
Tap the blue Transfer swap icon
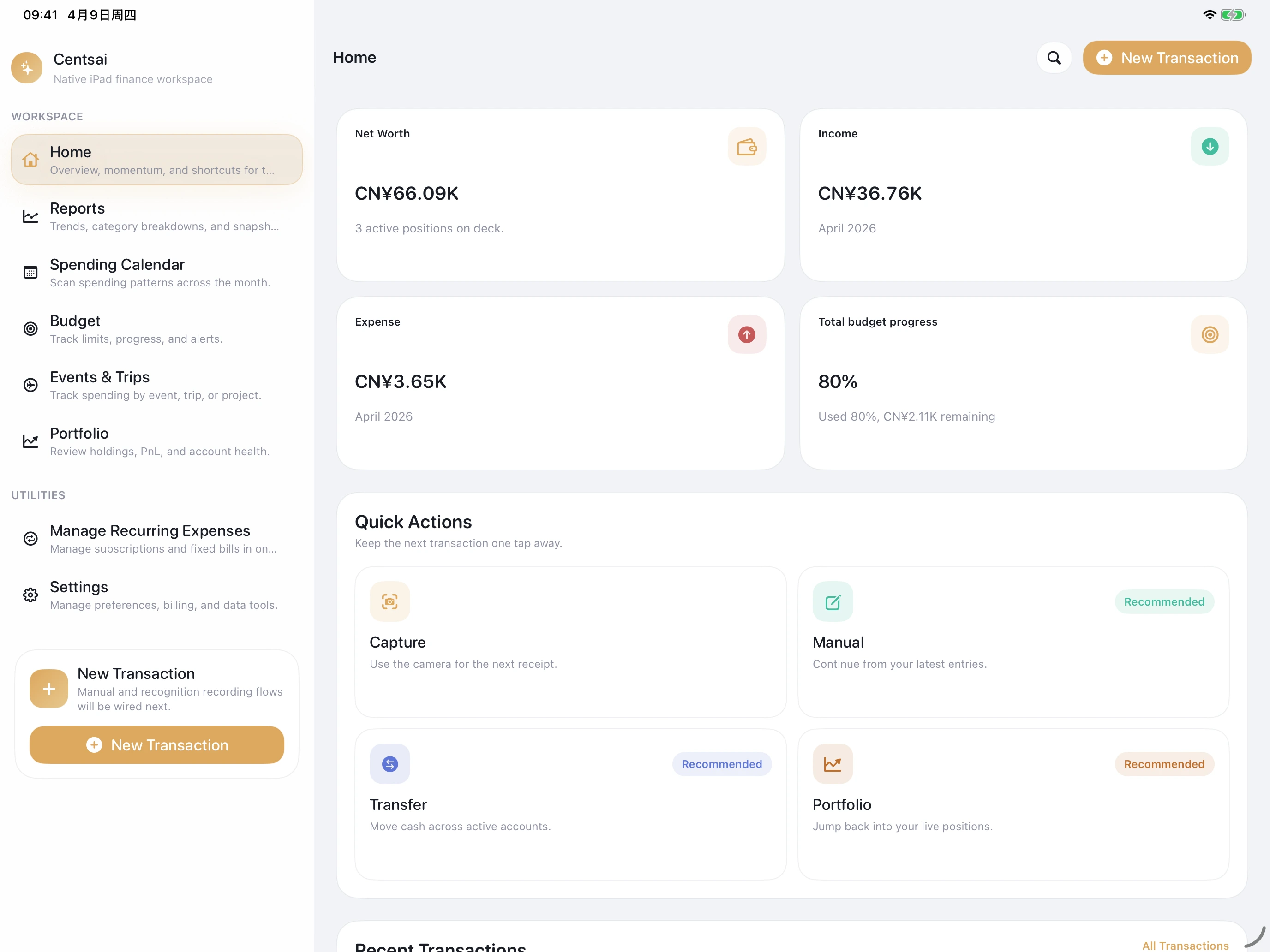click(x=390, y=764)
